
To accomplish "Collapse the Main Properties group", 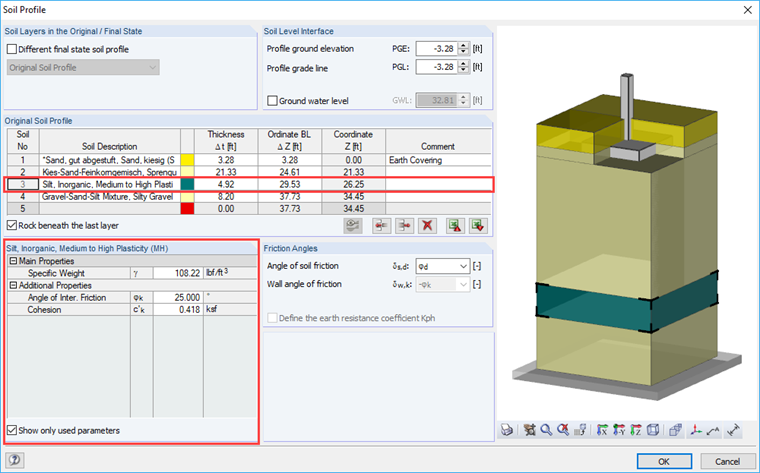I will [x=13, y=261].
